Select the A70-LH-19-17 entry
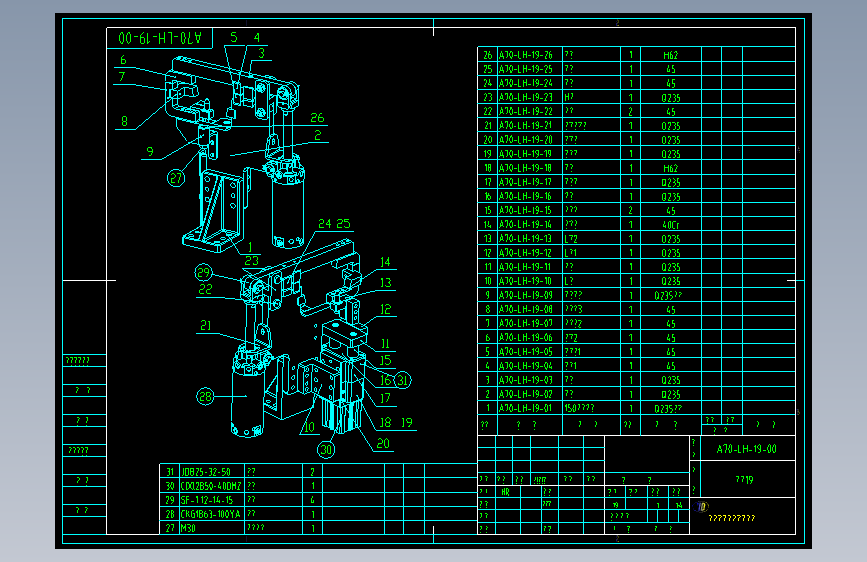 point(525,182)
